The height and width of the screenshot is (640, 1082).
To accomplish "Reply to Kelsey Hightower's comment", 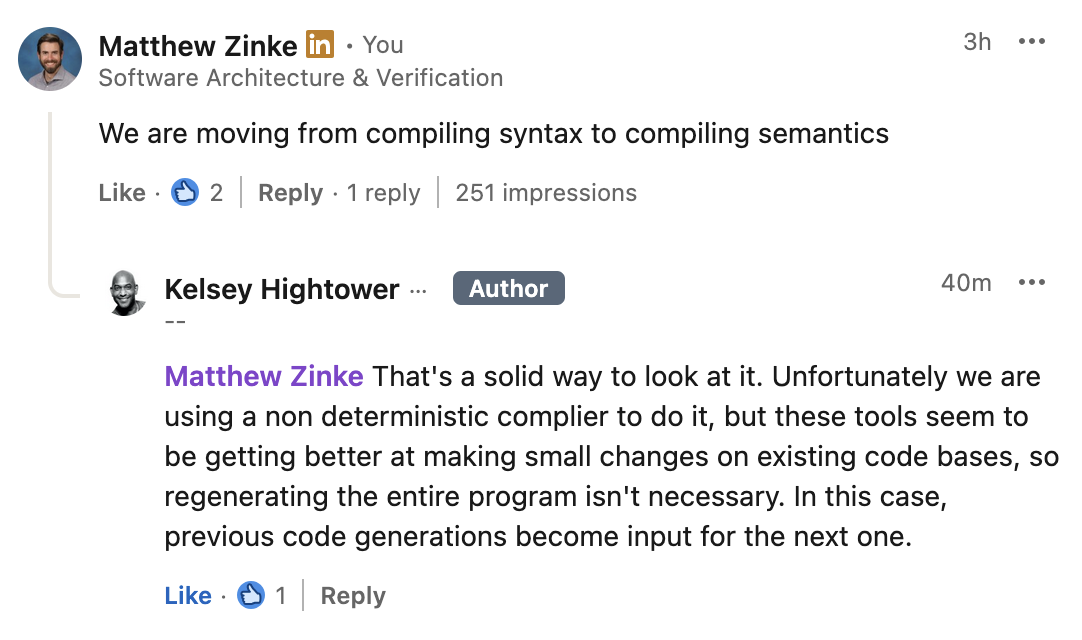I will click(353, 595).
